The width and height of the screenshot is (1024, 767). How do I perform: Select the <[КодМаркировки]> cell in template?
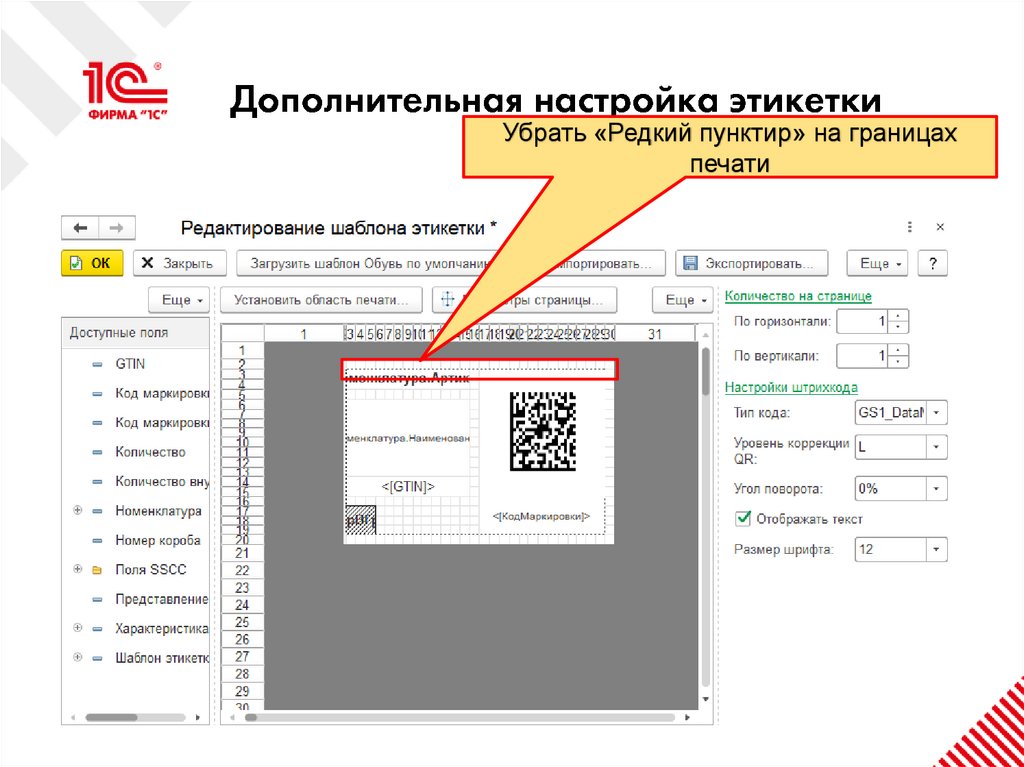click(541, 516)
